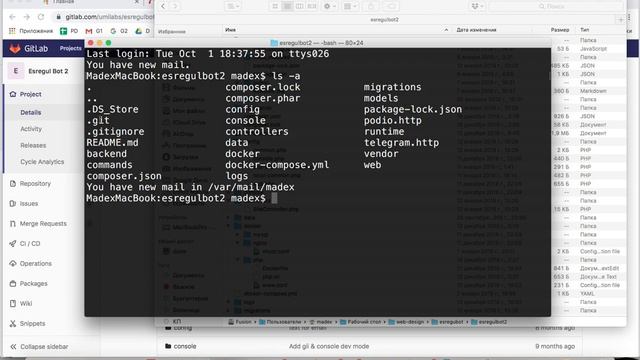This screenshot has height=360, width=640.
Task: Click the GitLab fox logo
Action: pos(15,49)
